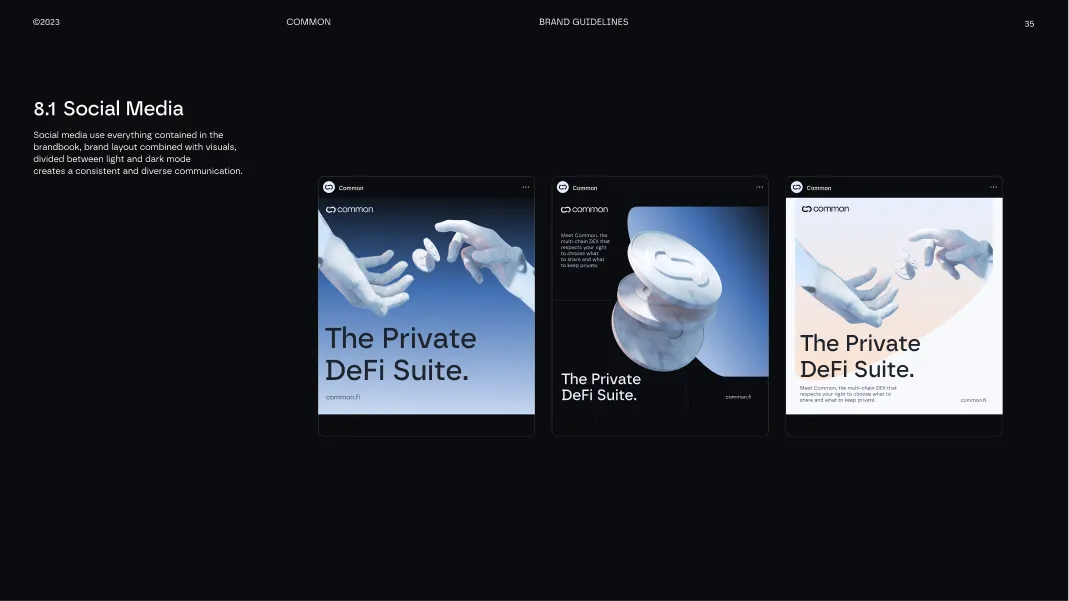Select the Common wordmark logo on the first post

pos(352,209)
